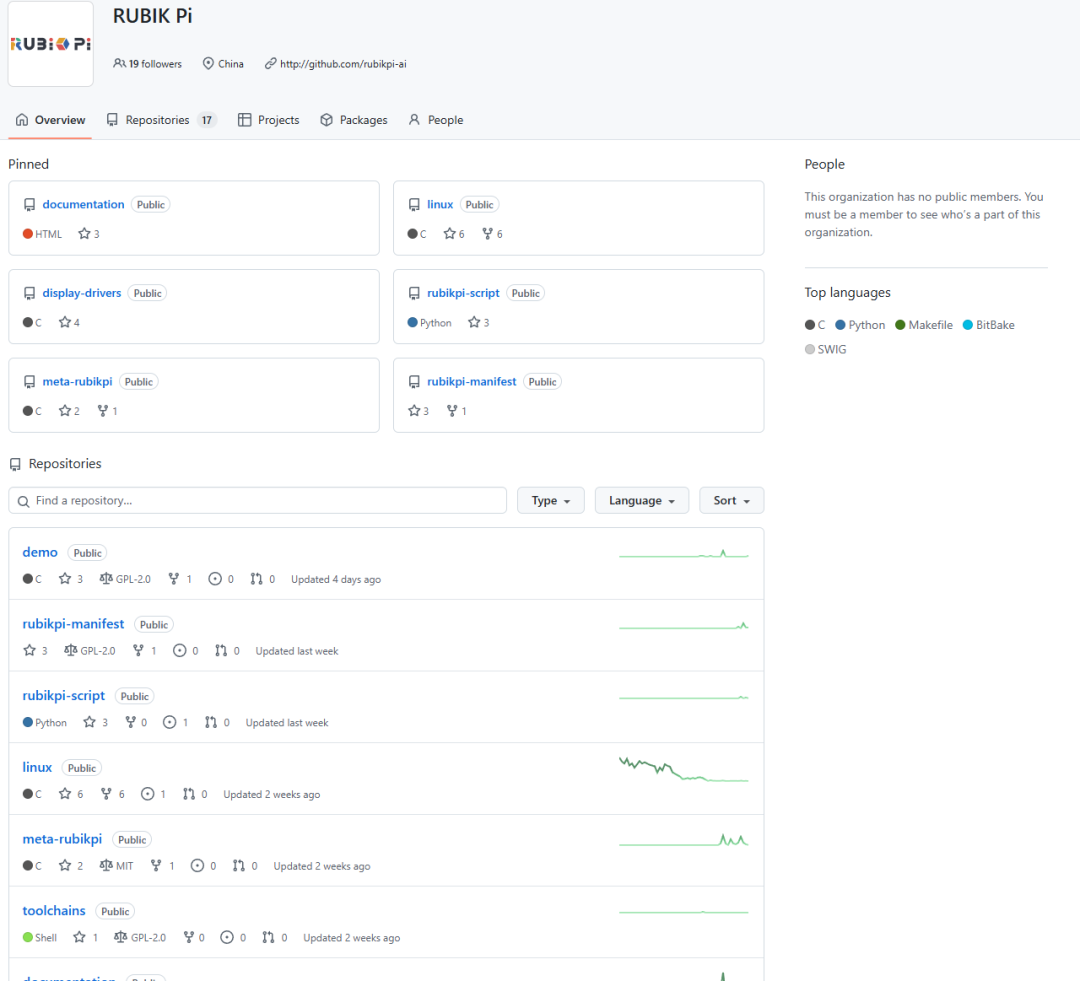The width and height of the screenshot is (1080, 981).
Task: Open the Type filter dropdown
Action: pos(550,500)
